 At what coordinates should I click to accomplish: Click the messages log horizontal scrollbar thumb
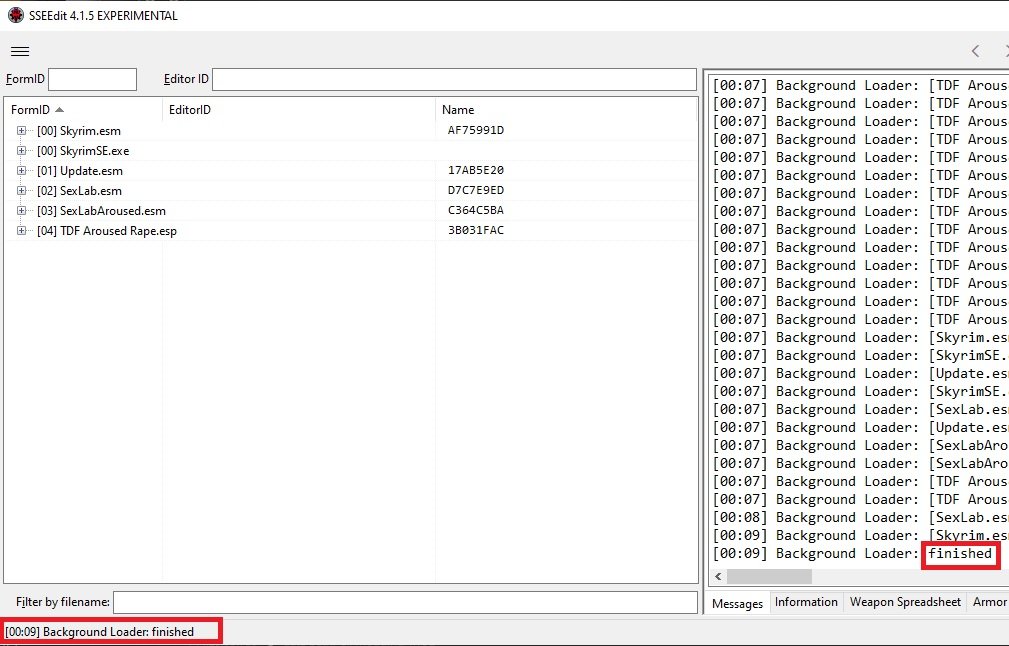(769, 577)
